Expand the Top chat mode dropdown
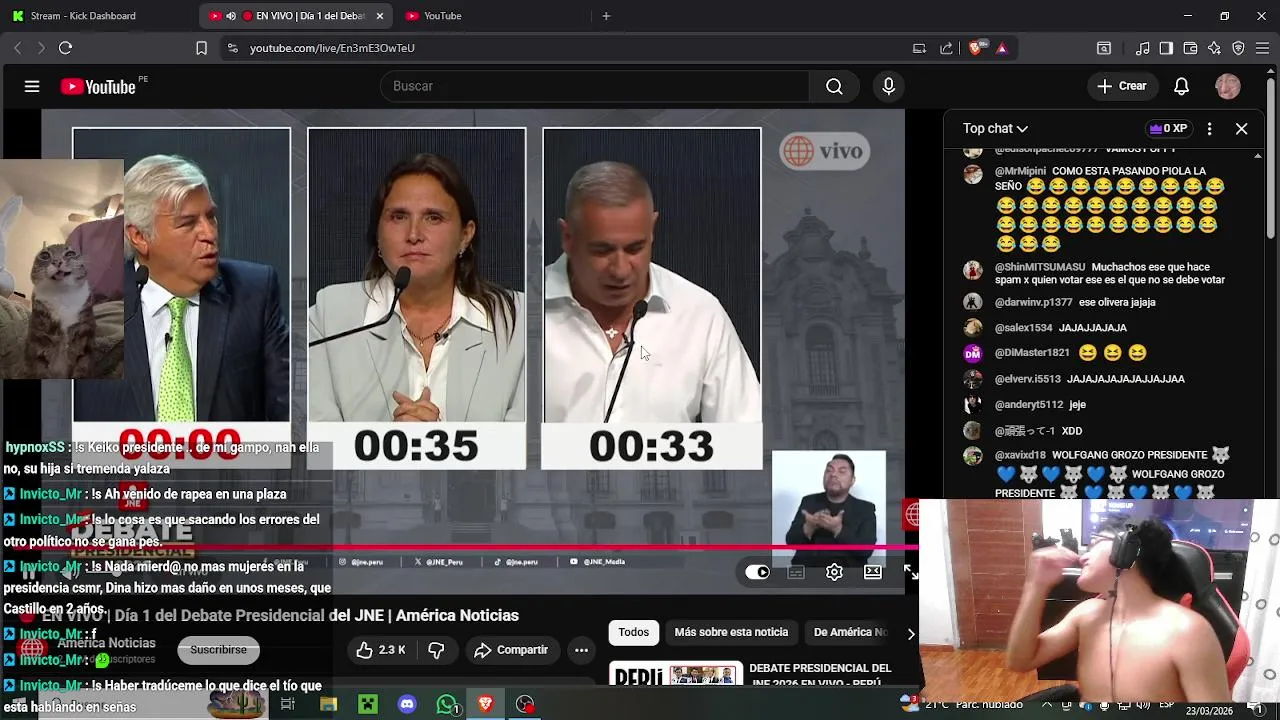Viewport: 1280px width, 720px height. 995,128
